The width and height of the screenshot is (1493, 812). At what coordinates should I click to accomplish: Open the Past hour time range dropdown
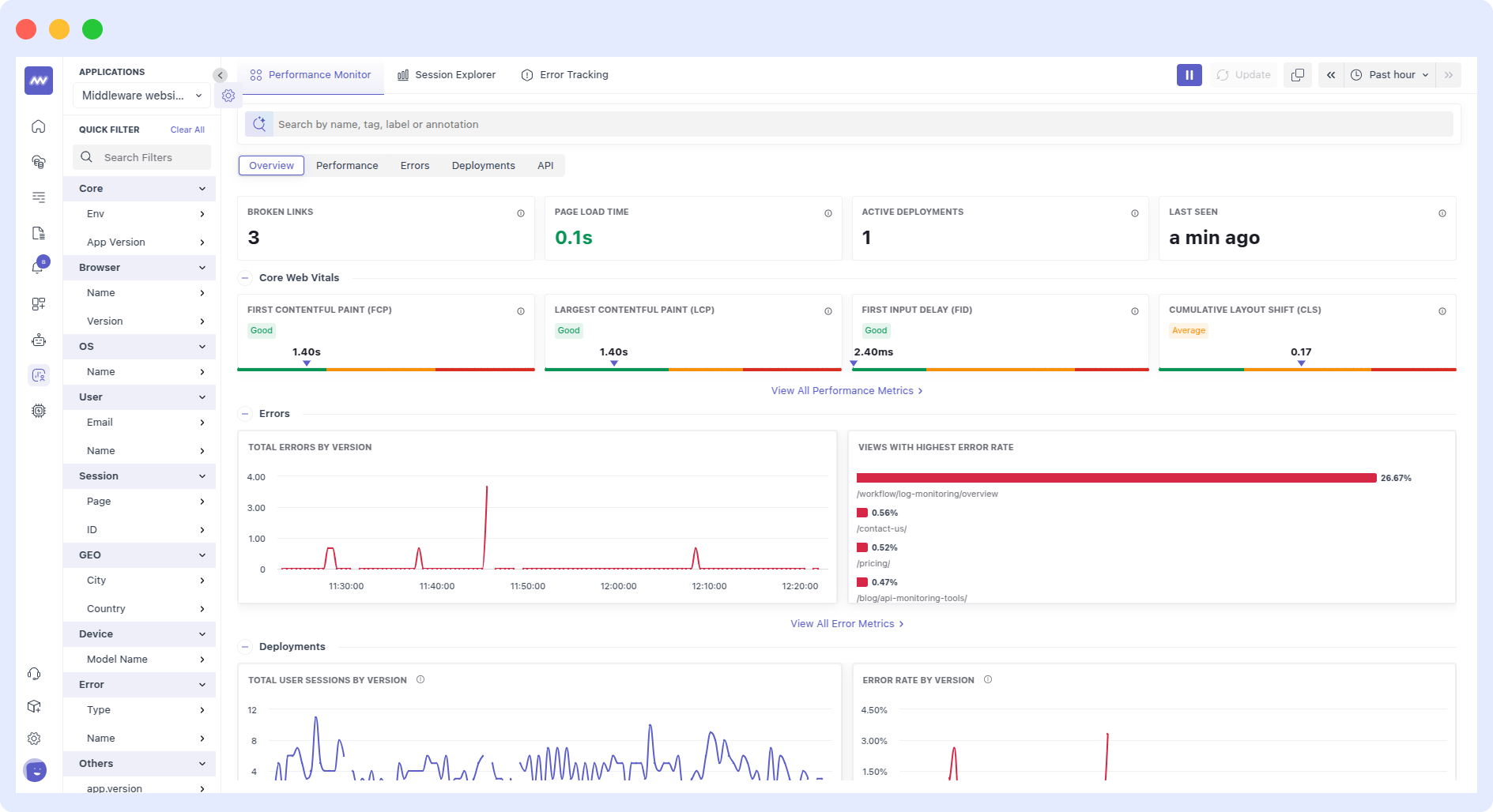1389,74
